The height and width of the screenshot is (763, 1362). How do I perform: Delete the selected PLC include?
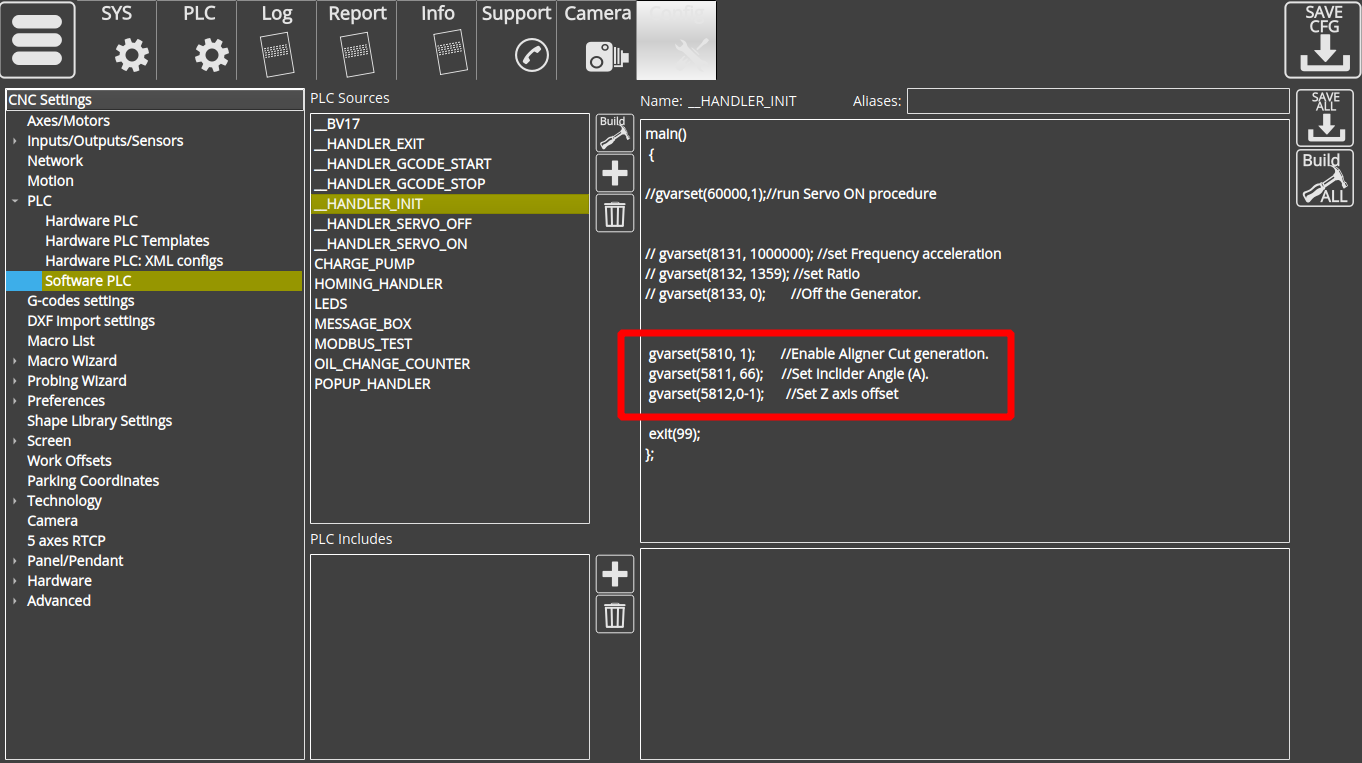pyautogui.click(x=614, y=615)
